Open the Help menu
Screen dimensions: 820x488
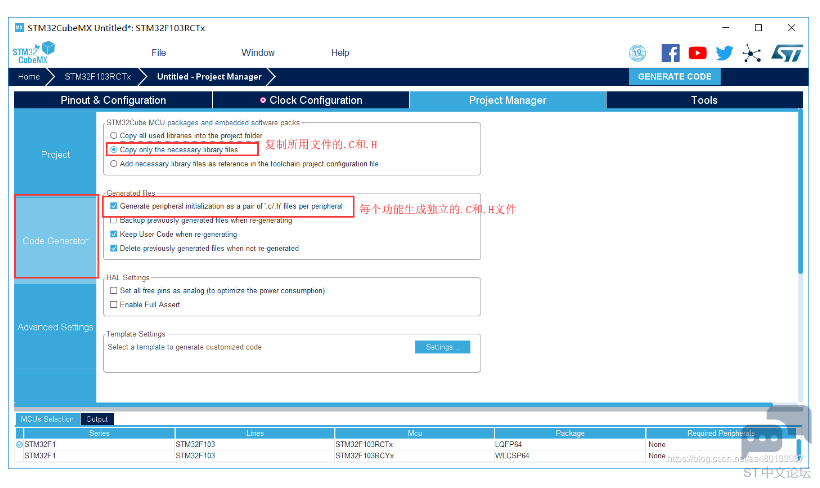click(x=340, y=53)
